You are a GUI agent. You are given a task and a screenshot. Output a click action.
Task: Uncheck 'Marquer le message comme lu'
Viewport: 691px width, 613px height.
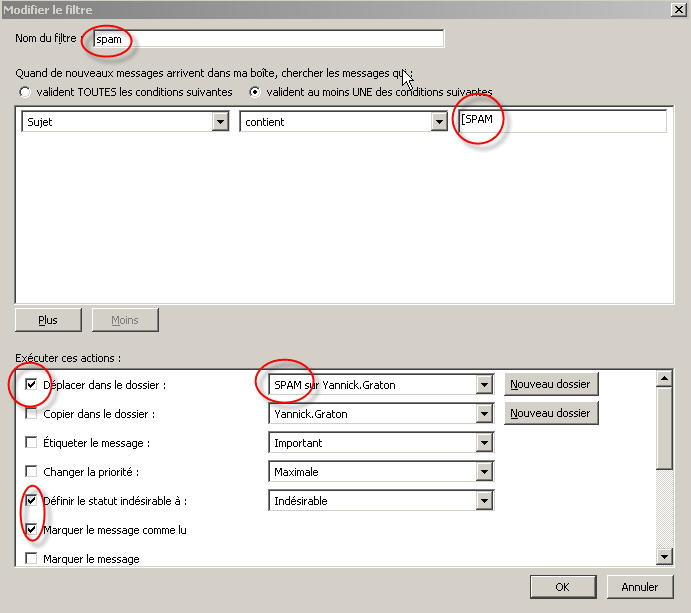coord(31,530)
